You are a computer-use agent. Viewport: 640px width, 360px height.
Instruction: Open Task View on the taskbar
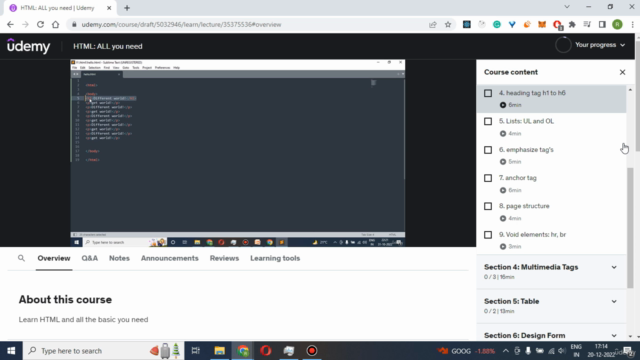coord(196,351)
